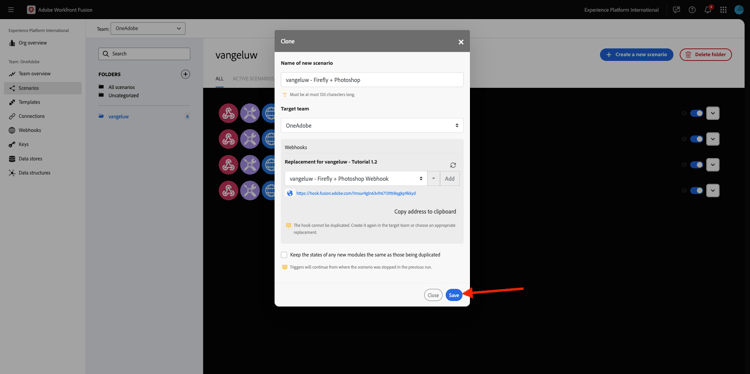Click the Close button in Clone dialog
Screen dimensions: 750x374
click(433, 295)
